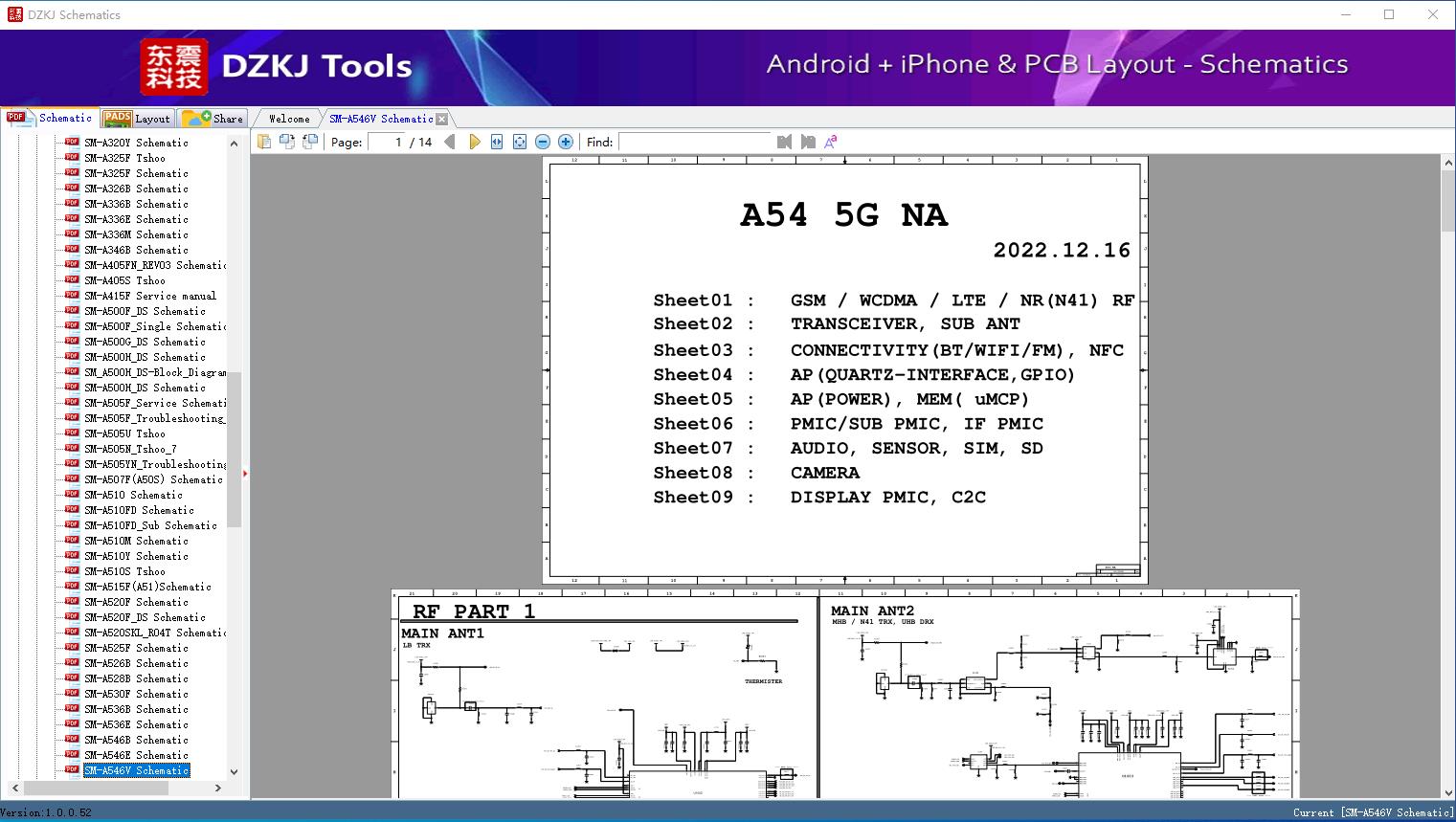Zoom out of the schematic

543,142
